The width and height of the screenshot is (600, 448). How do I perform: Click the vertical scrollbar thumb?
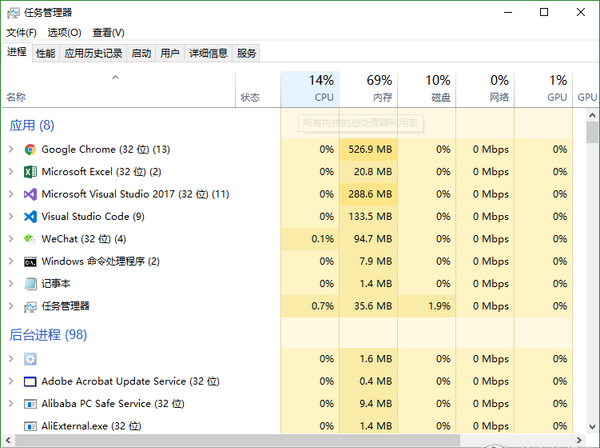(x=592, y=132)
